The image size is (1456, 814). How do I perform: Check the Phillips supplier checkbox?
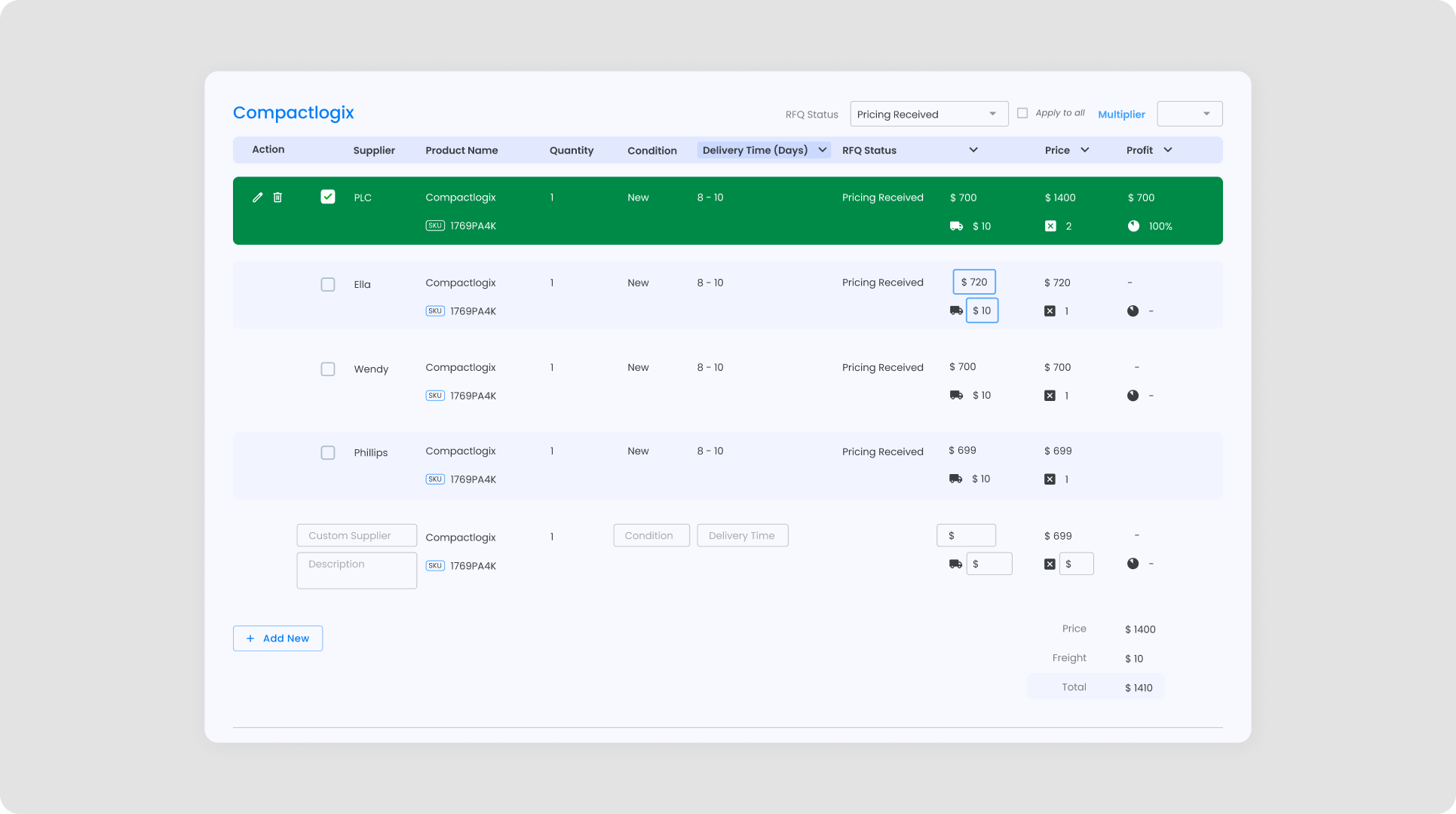pos(328,453)
